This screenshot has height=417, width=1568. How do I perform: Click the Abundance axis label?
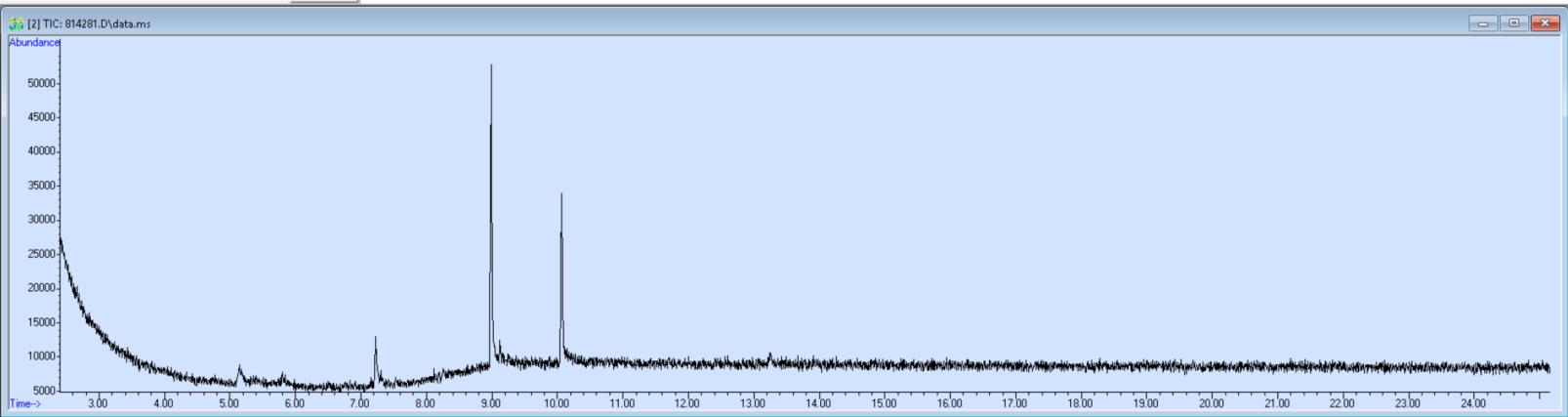[34, 43]
